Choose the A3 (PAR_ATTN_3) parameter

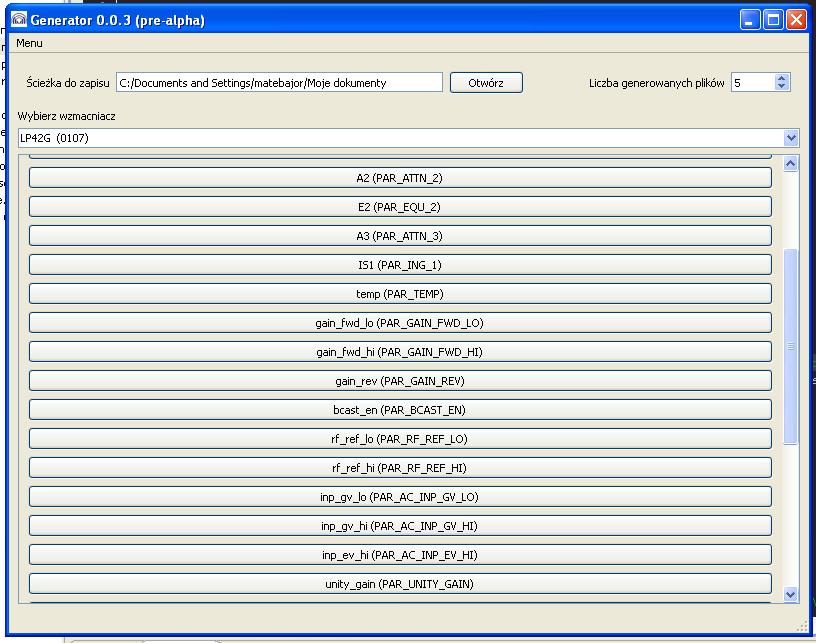pyautogui.click(x=400, y=236)
